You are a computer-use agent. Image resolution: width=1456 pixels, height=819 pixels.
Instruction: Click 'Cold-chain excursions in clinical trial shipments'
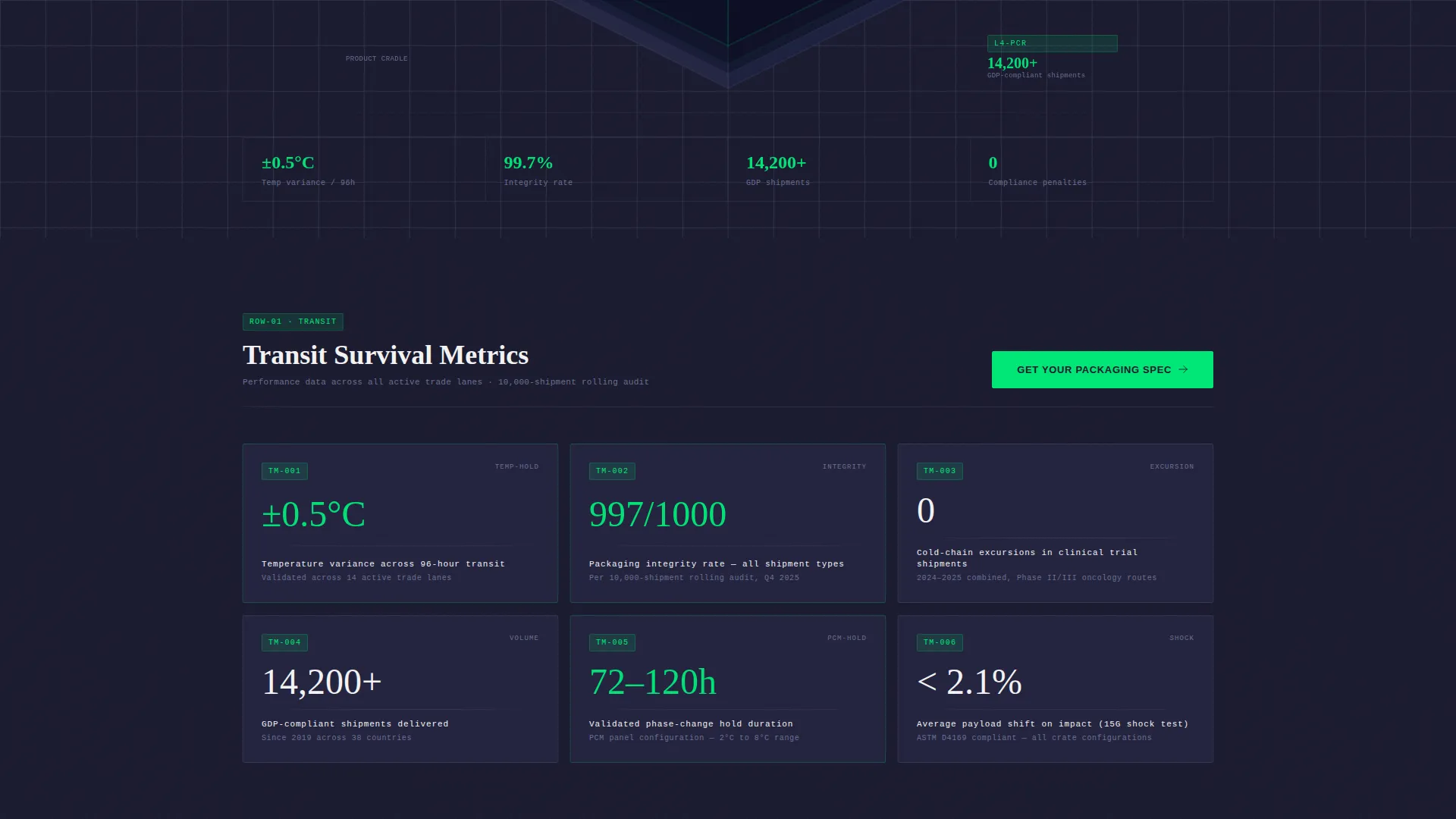pos(1027,558)
